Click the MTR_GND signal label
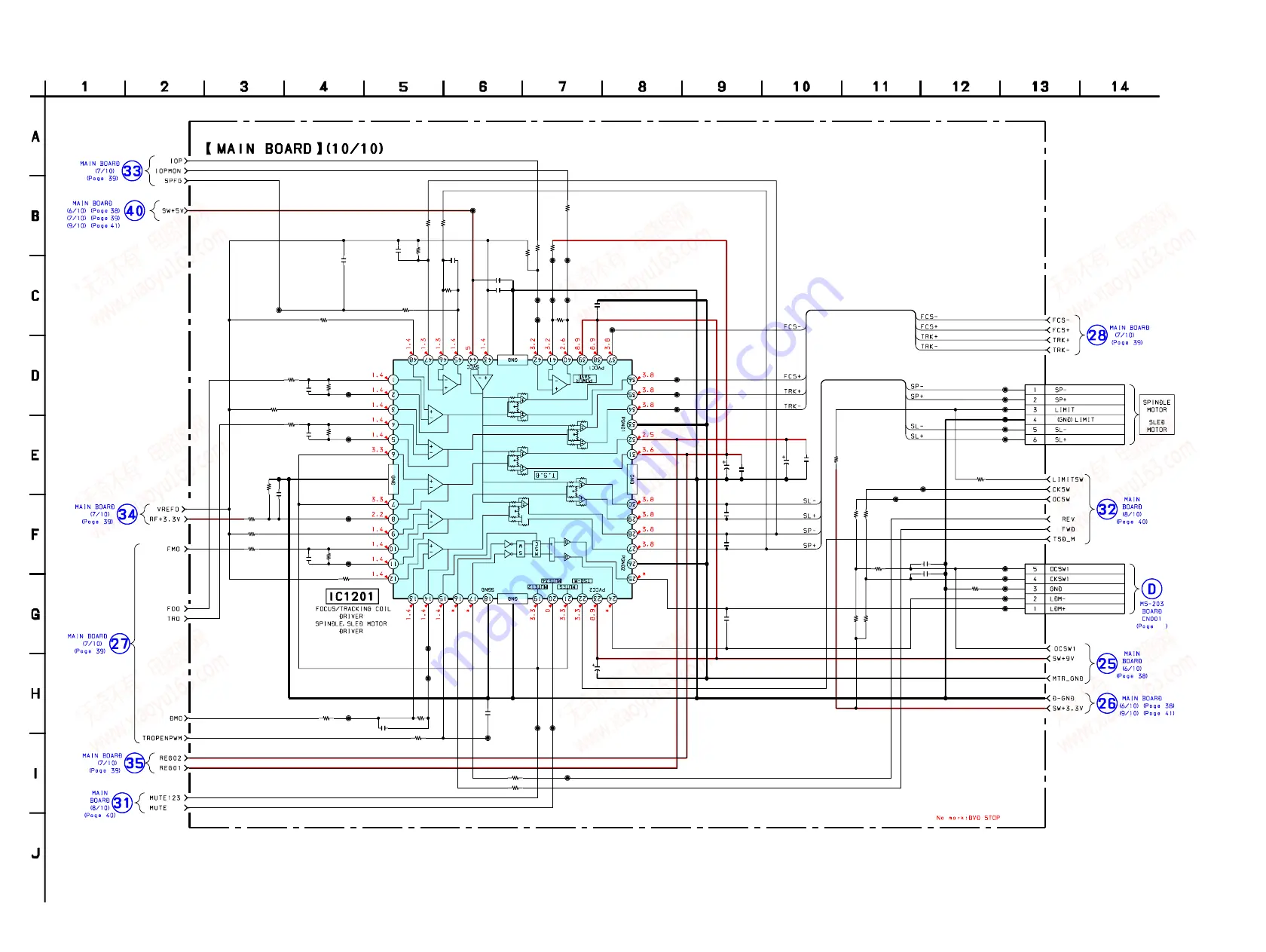 (1068, 678)
